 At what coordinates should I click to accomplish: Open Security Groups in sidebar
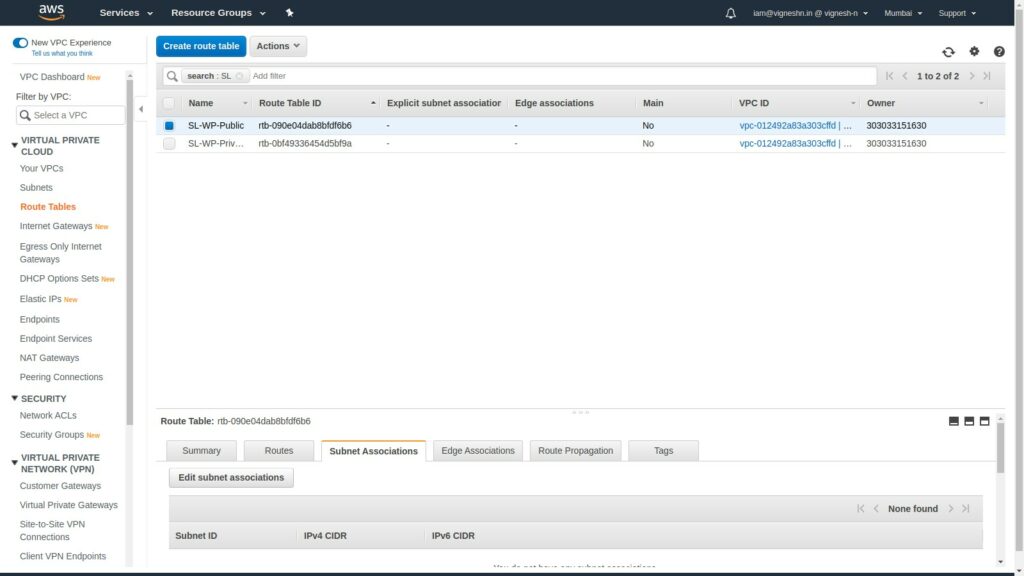(52, 435)
